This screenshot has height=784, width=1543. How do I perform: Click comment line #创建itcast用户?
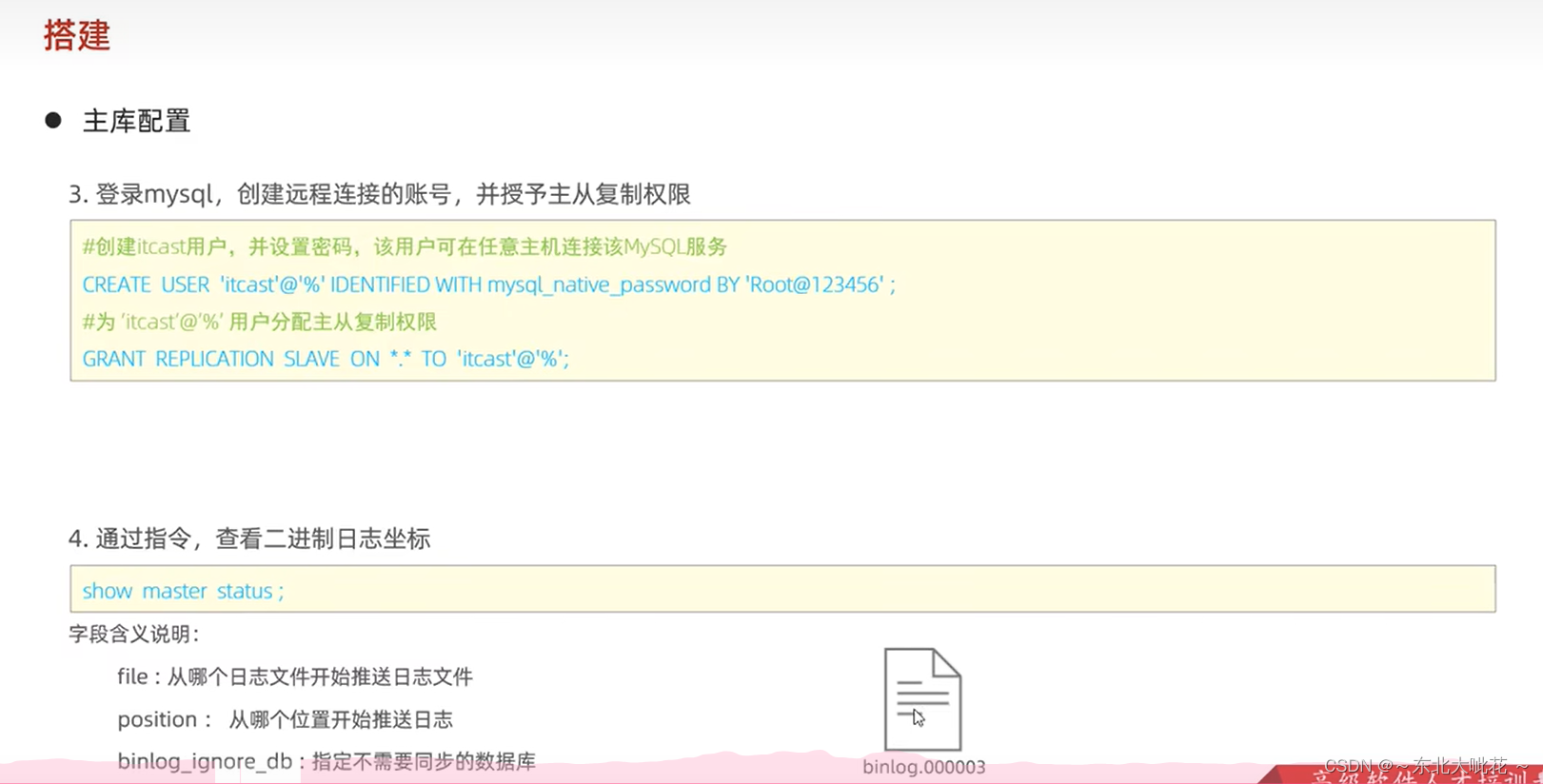click(x=405, y=247)
